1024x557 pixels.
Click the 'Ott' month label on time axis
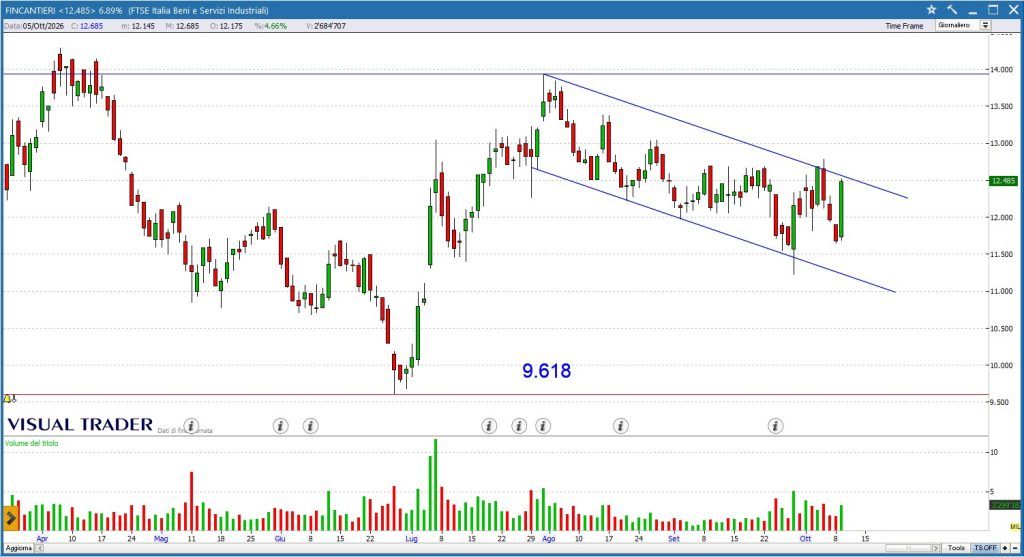coord(805,539)
